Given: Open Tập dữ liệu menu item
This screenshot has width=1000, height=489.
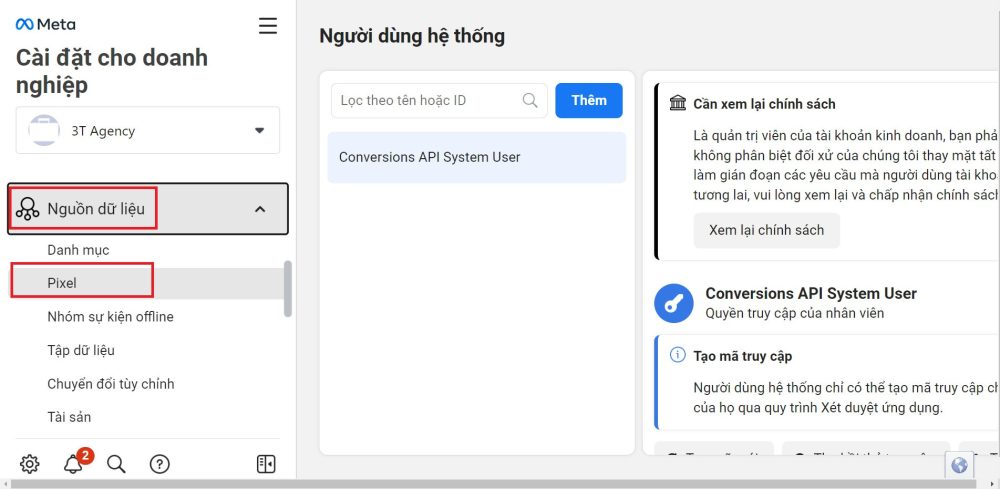Looking at the screenshot, I should 81,350.
